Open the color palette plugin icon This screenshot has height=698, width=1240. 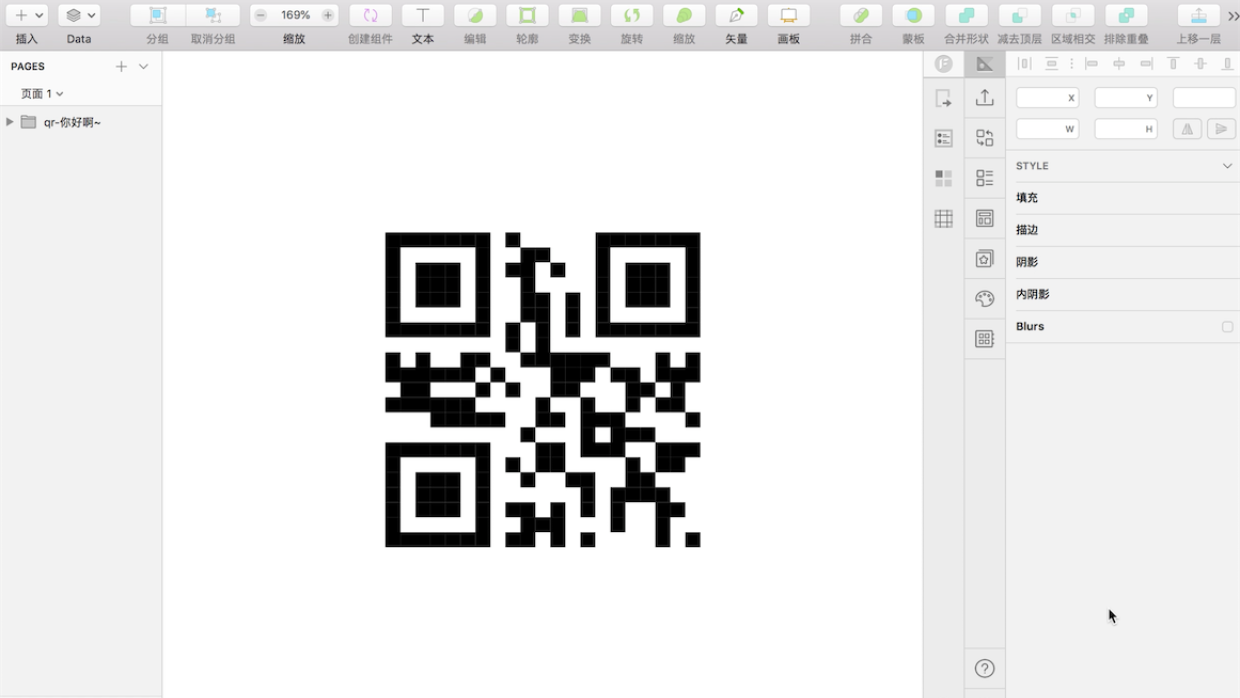click(985, 299)
